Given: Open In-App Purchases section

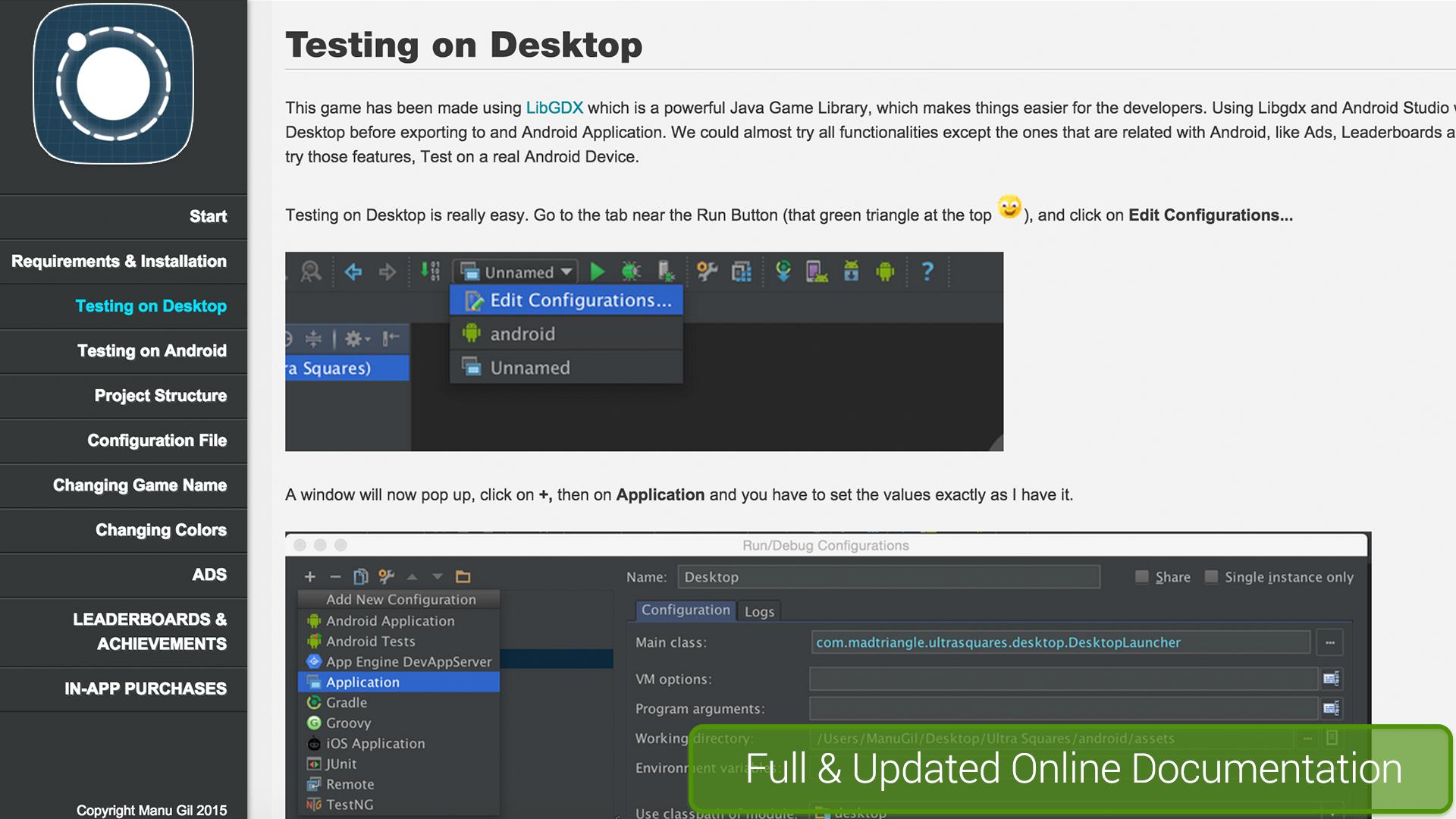Looking at the screenshot, I should click(124, 689).
